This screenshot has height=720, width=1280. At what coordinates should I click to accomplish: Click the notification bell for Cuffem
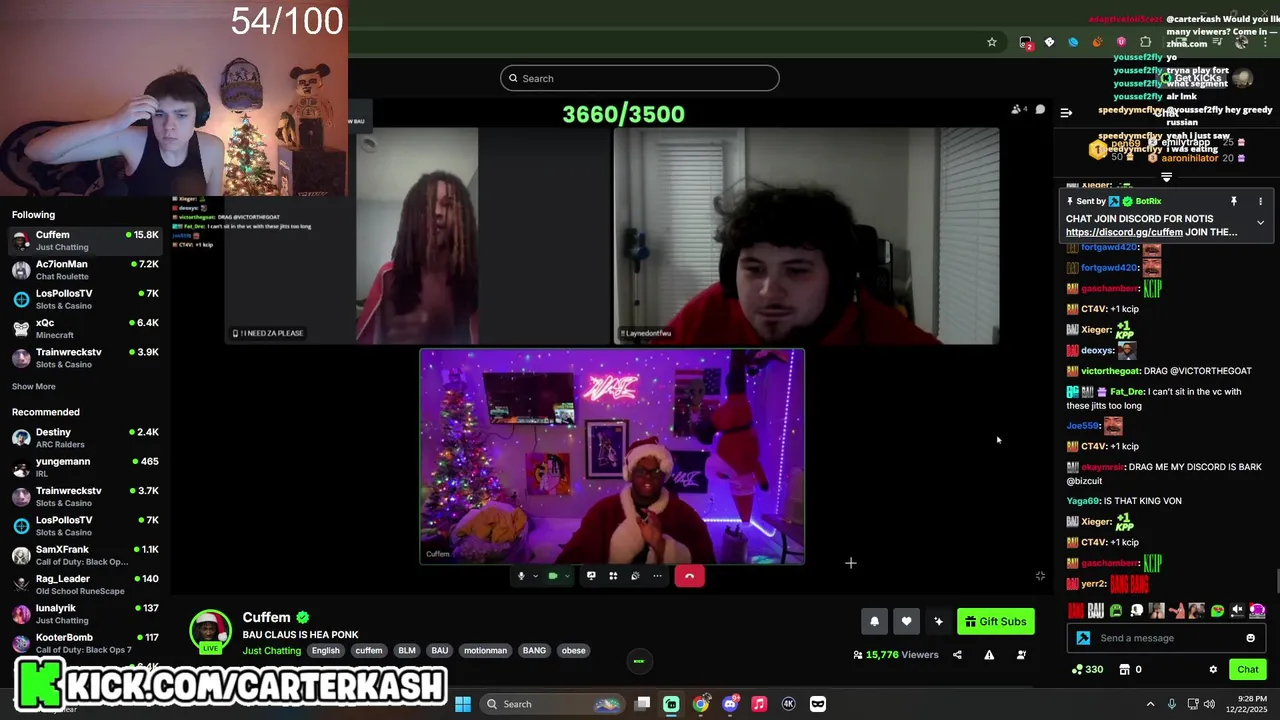(x=874, y=621)
